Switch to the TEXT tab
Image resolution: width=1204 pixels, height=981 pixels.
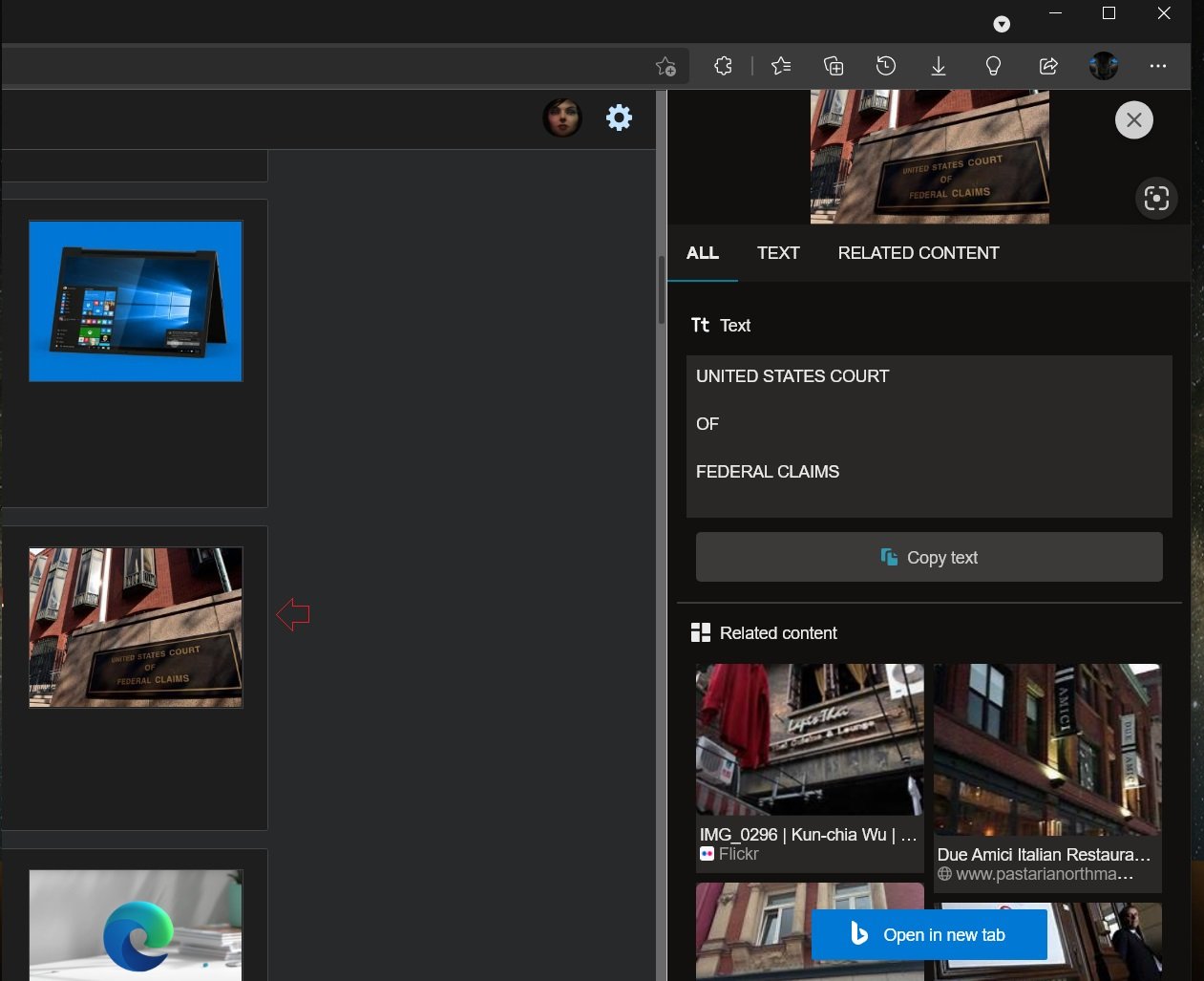click(777, 253)
